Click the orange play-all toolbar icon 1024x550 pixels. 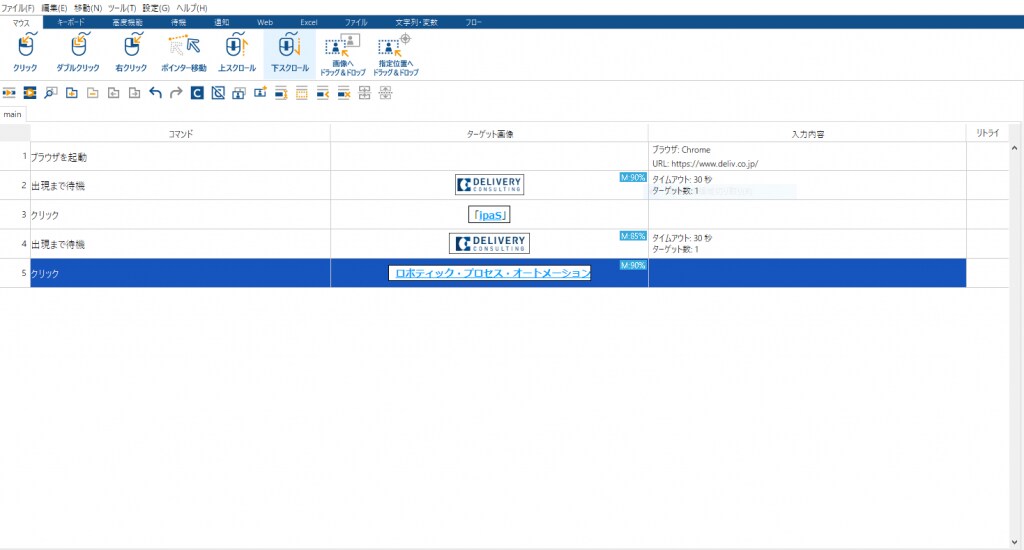(x=30, y=93)
